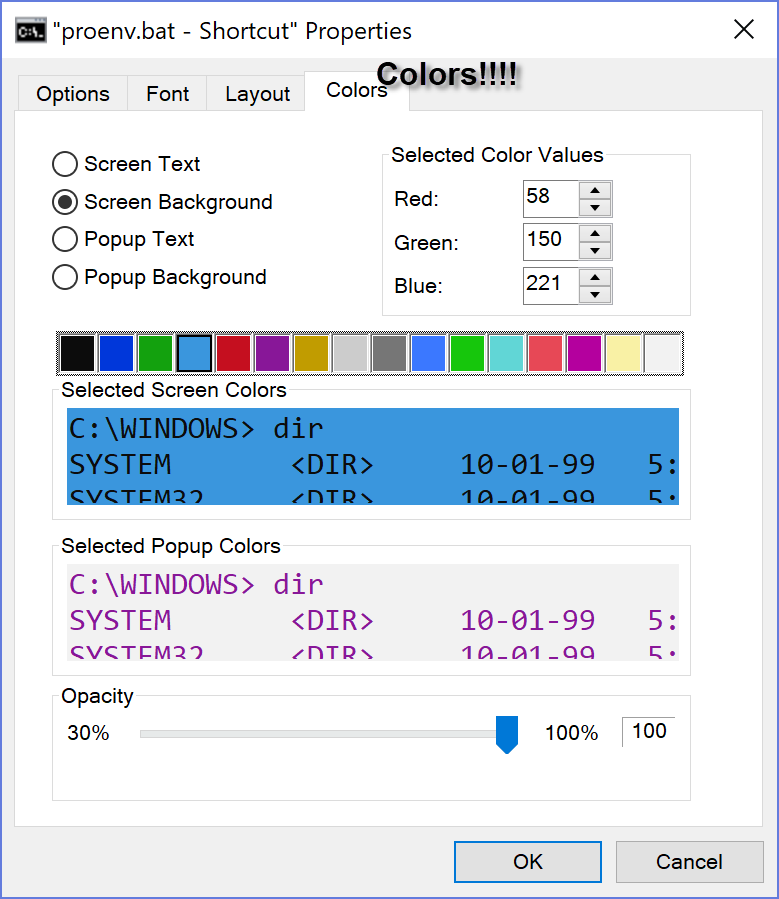Pick the dark purple color swatch
779x899 pixels.
click(272, 353)
